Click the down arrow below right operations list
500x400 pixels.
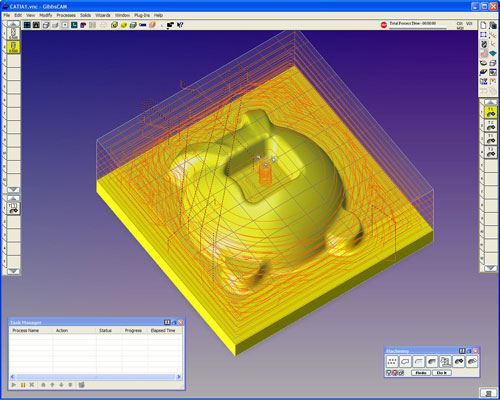490,268
